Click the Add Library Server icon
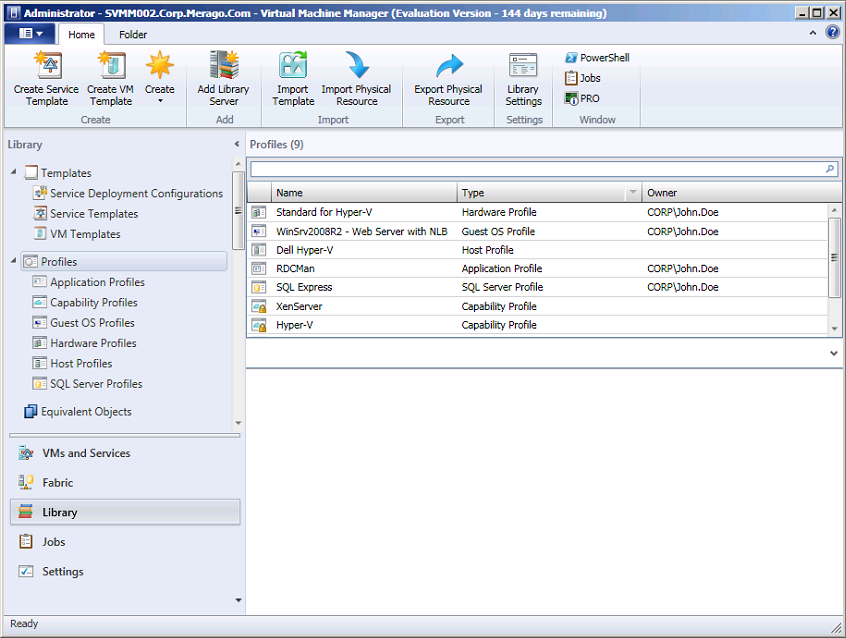The height and width of the screenshot is (638, 846). click(224, 65)
